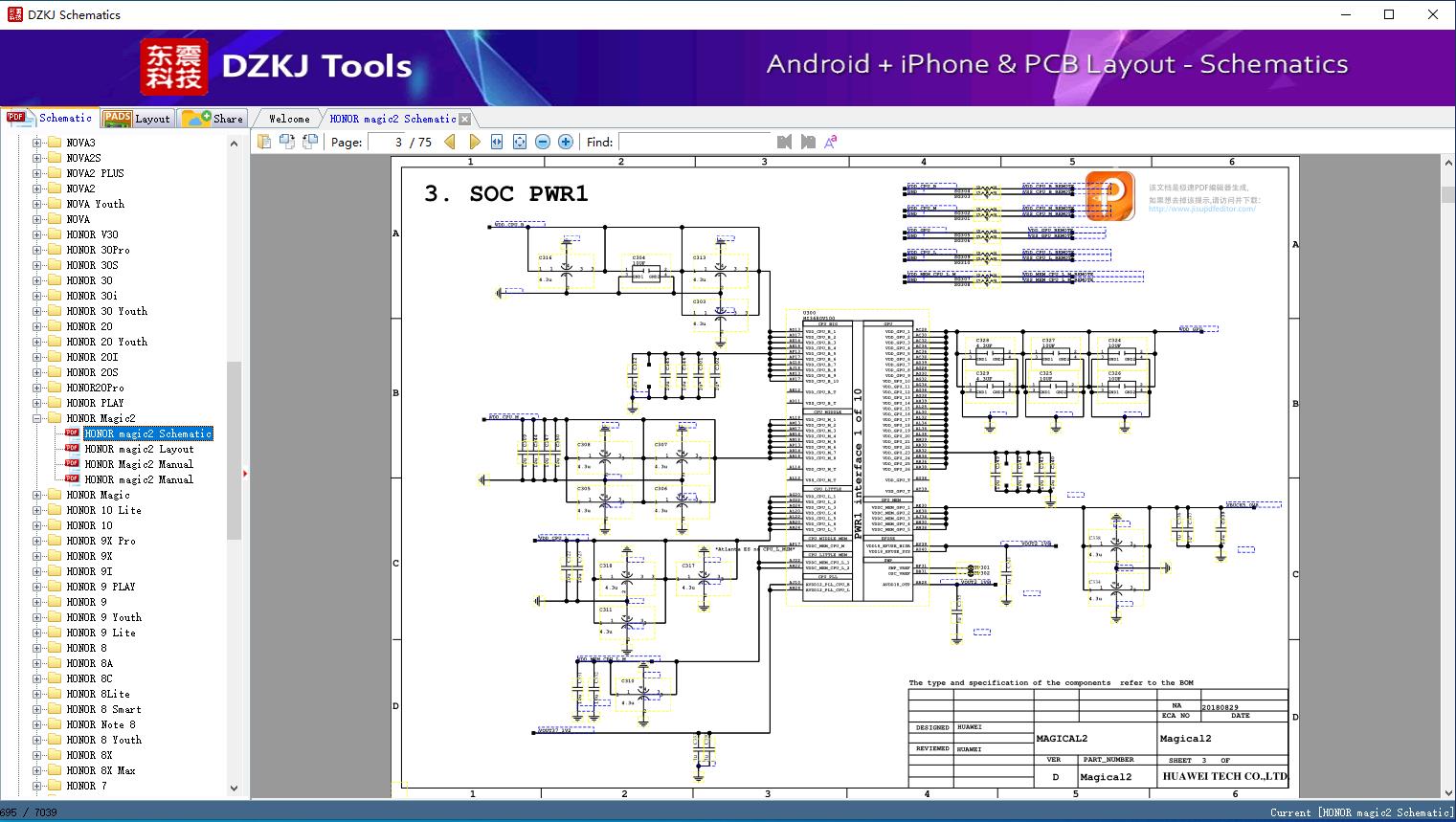
Task: Zoom in with the plus icon
Action: point(566,142)
